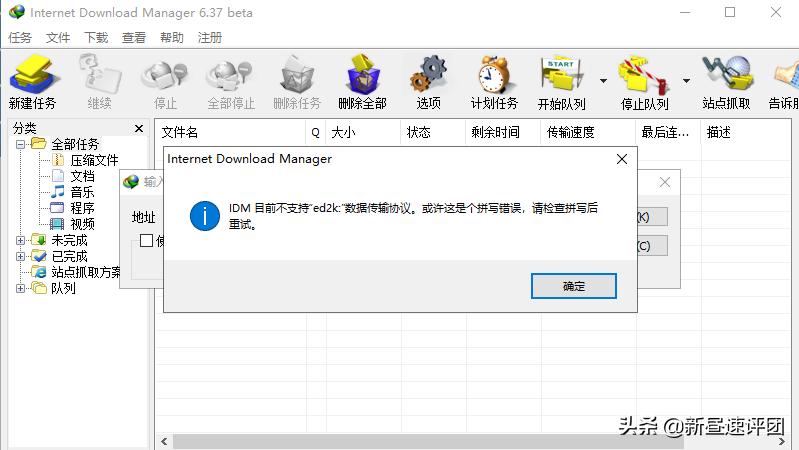Close the ed2k error message dialog
The width and height of the screenshot is (799, 450).
click(x=622, y=159)
